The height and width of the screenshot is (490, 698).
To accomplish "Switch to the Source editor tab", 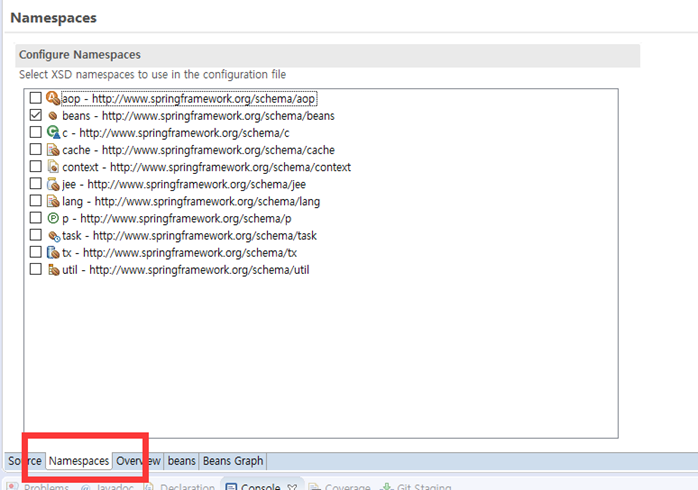I will [x=25, y=461].
